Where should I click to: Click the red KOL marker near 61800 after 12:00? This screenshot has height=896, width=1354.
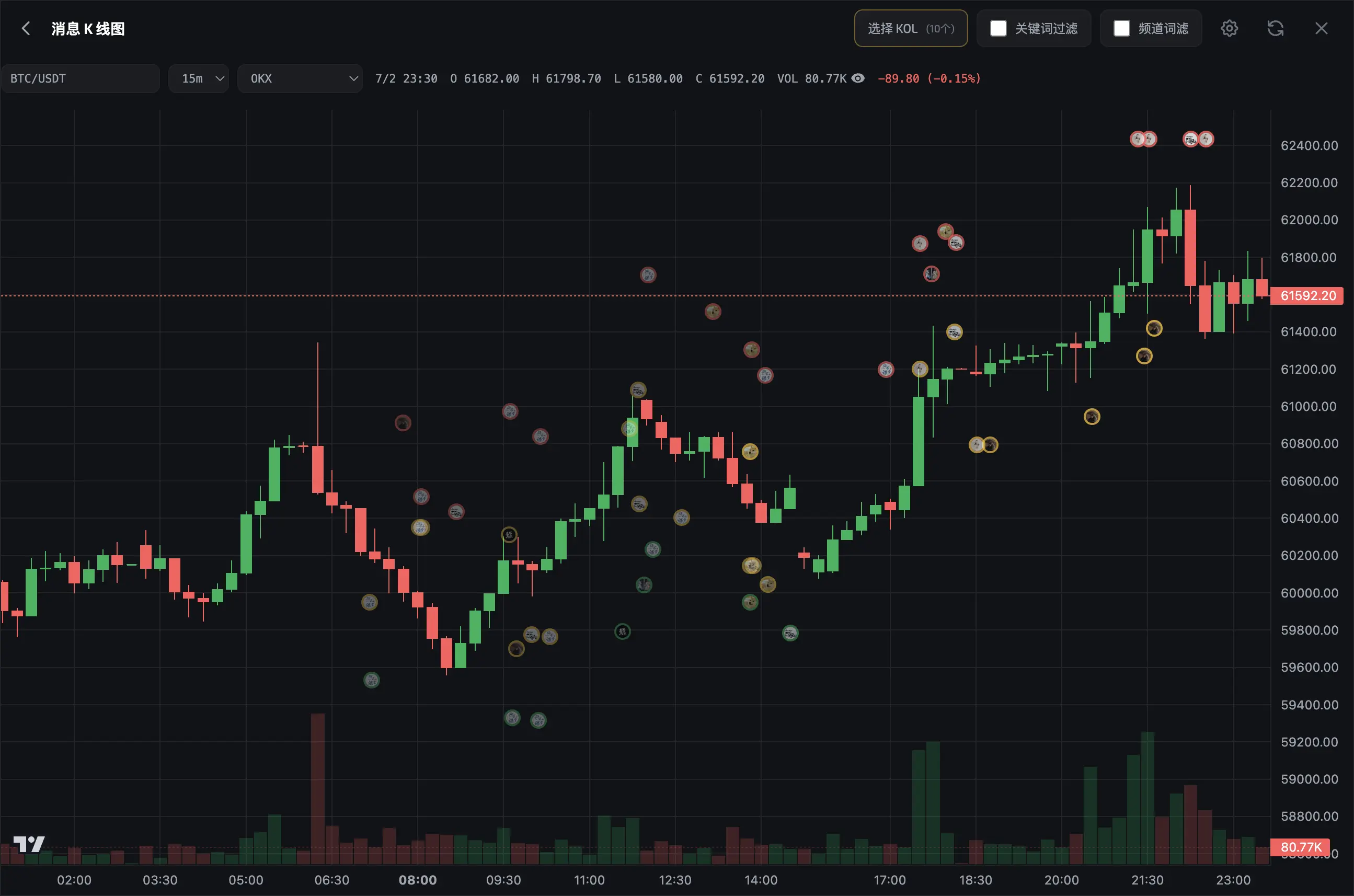[x=648, y=275]
